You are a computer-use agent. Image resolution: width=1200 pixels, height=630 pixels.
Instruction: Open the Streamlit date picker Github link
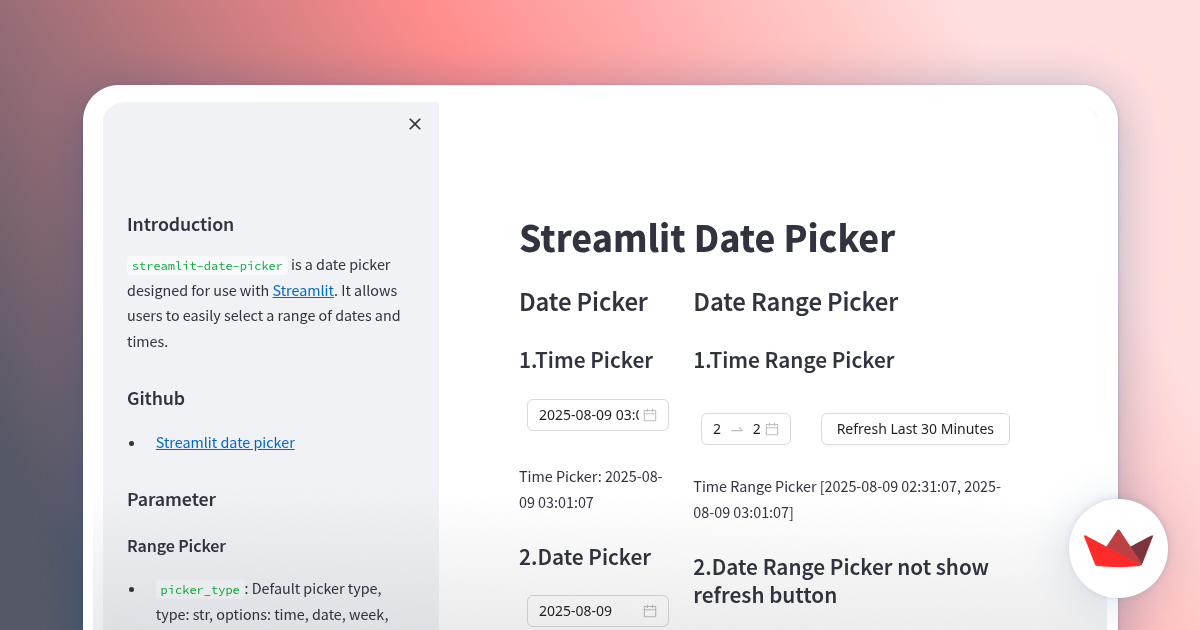click(225, 442)
